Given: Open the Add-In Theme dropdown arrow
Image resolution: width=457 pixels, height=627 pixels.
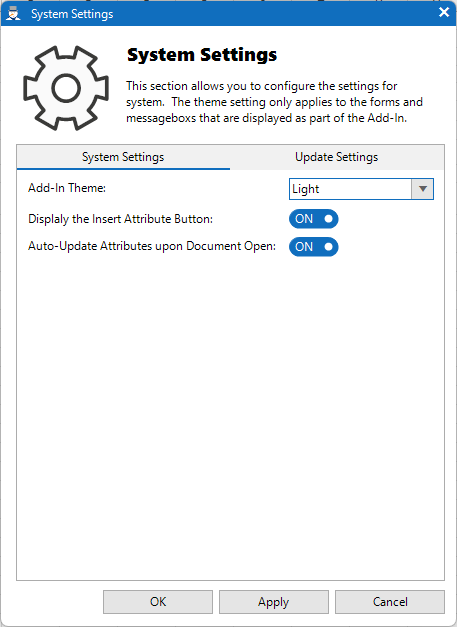Looking at the screenshot, I should pyautogui.click(x=423, y=189).
